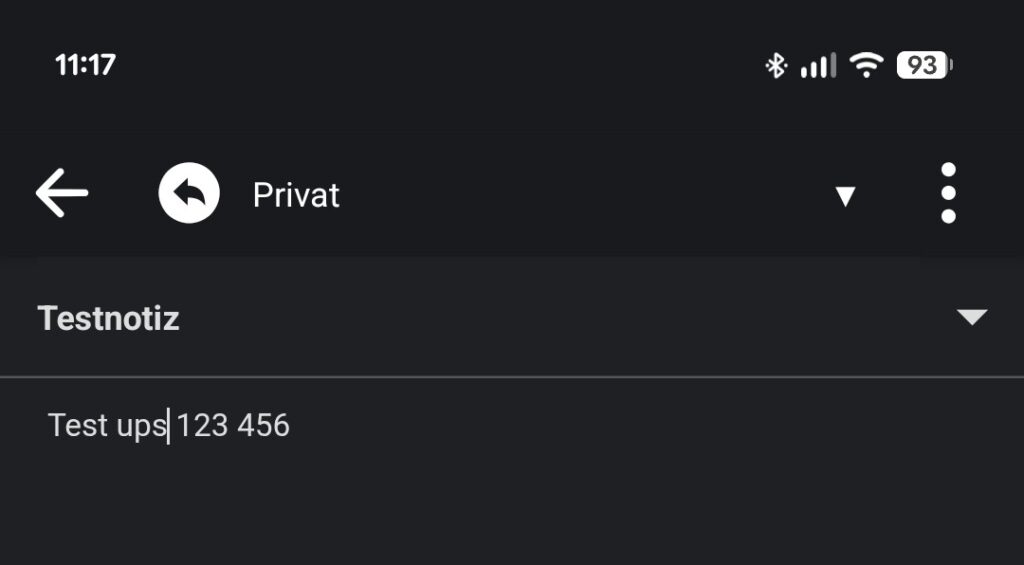Click the circular reply-arrow icon beside Privat
1024x565 pixels.
[189, 194]
